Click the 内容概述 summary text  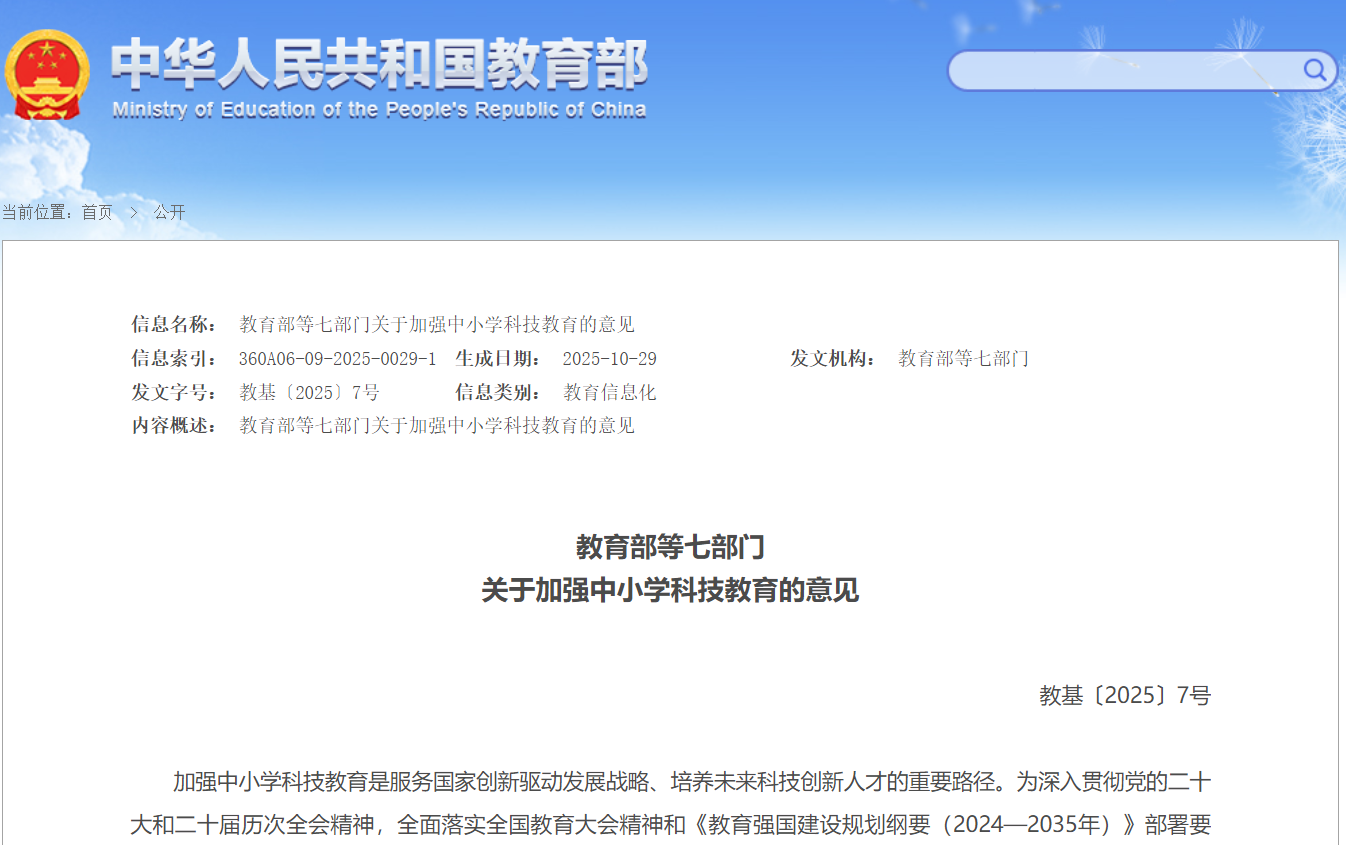[x=437, y=426]
